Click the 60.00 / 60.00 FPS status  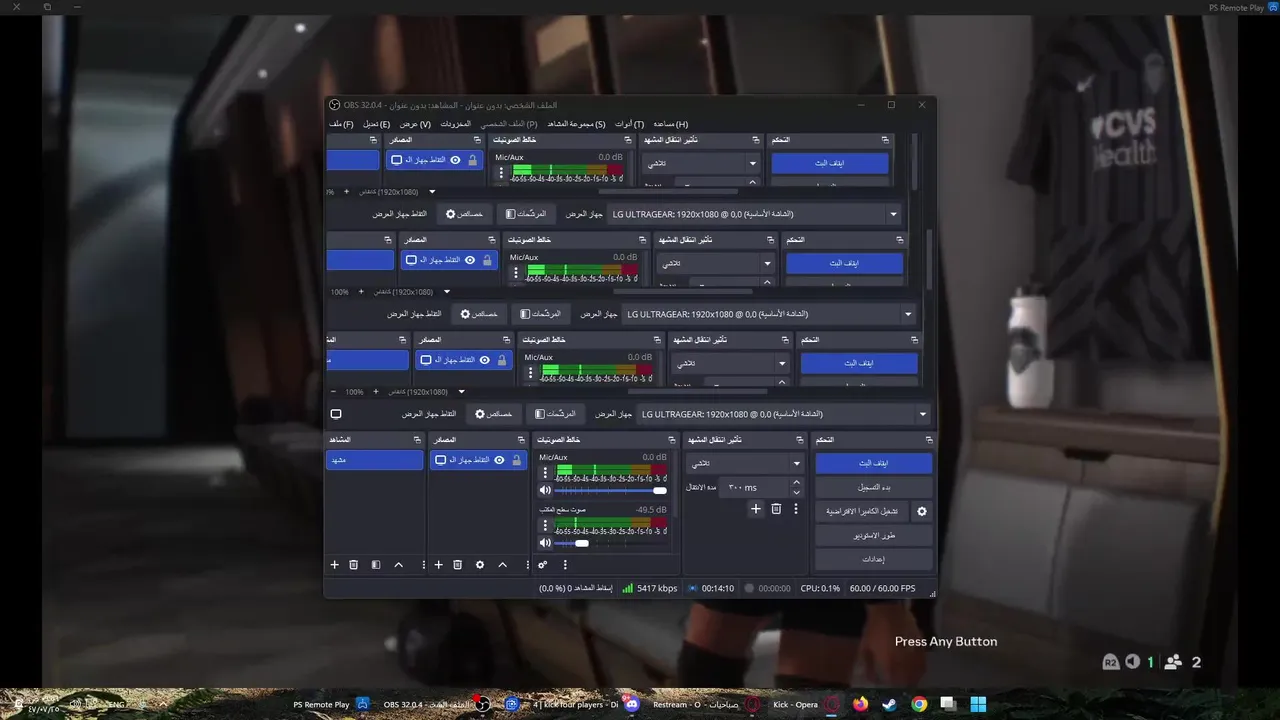point(882,589)
